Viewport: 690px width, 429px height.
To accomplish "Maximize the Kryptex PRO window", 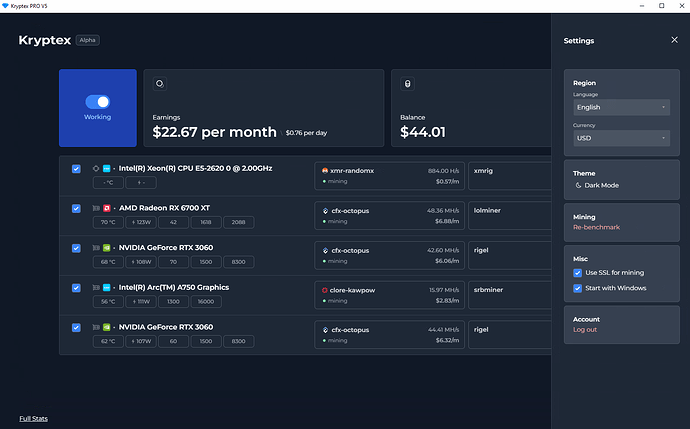I will point(661,6).
